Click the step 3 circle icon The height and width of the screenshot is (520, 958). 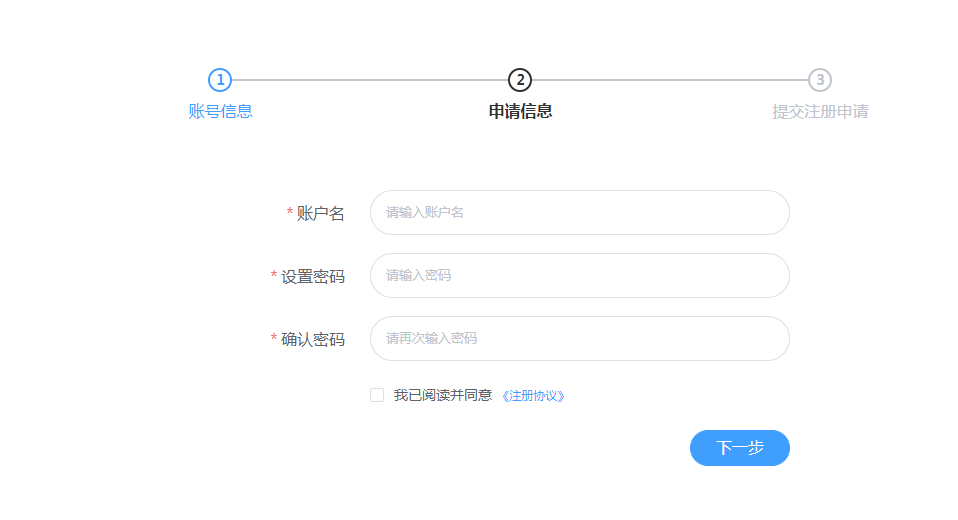820,80
